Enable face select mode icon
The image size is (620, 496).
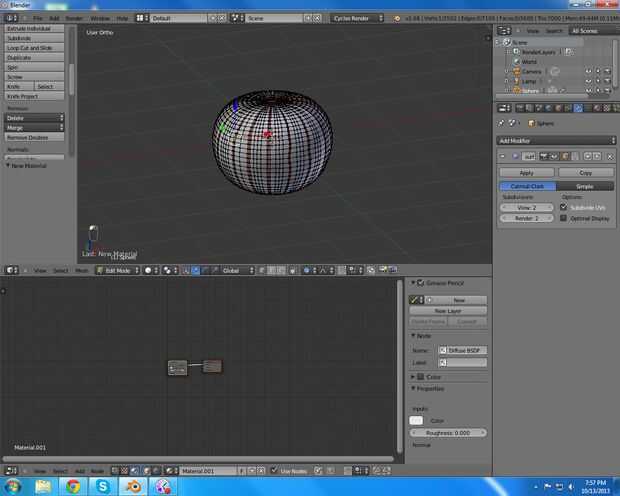(x=281, y=271)
